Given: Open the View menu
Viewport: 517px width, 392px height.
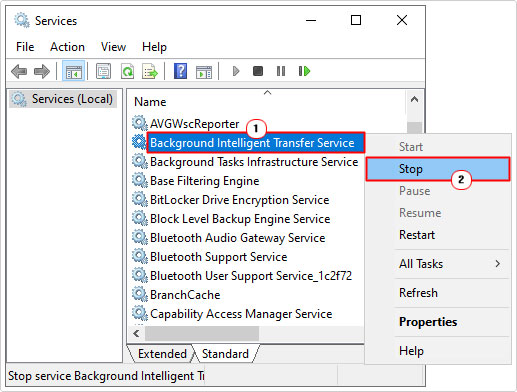Looking at the screenshot, I should pos(113,47).
